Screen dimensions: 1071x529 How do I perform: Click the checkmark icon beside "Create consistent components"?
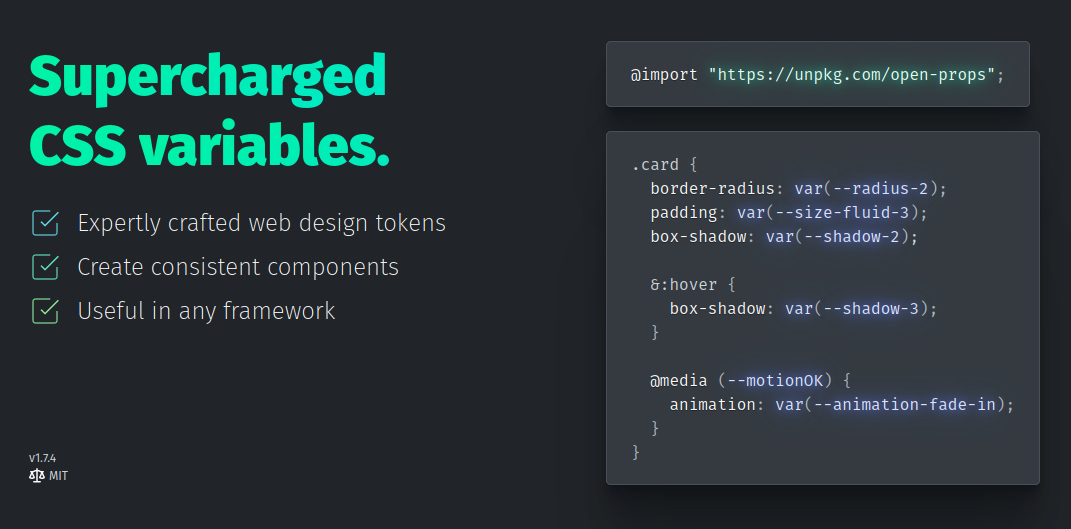coord(45,267)
